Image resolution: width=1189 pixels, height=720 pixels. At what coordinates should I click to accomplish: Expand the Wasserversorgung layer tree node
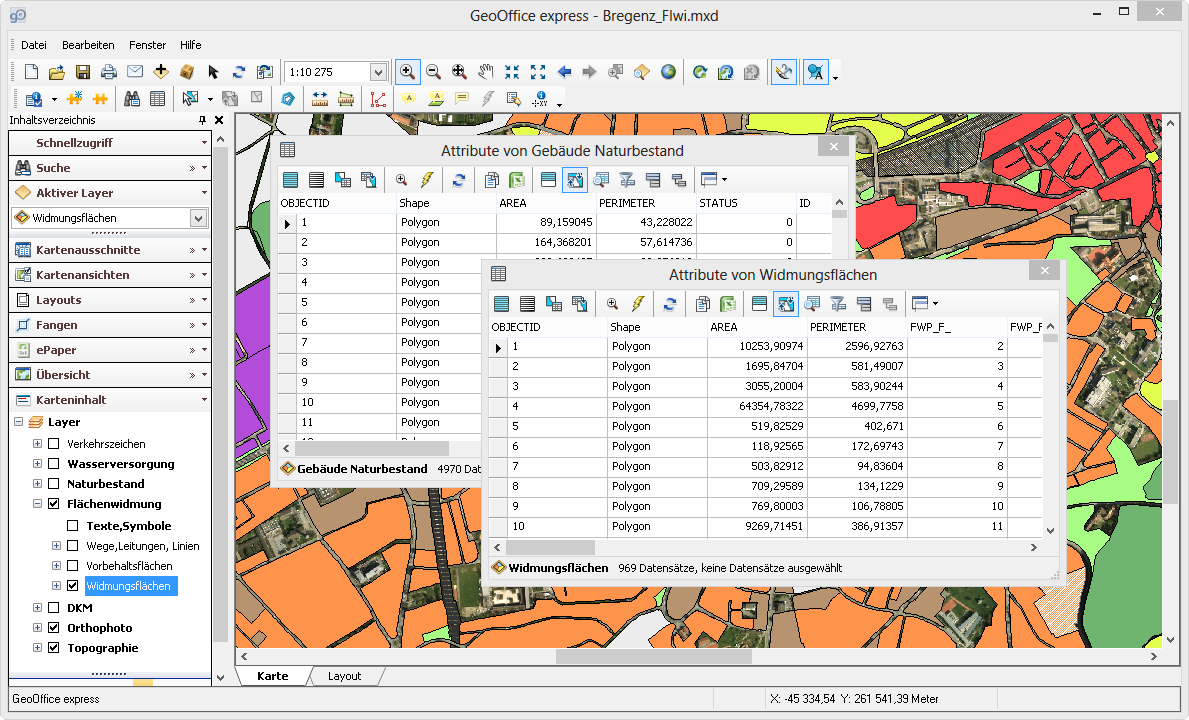[x=38, y=464]
